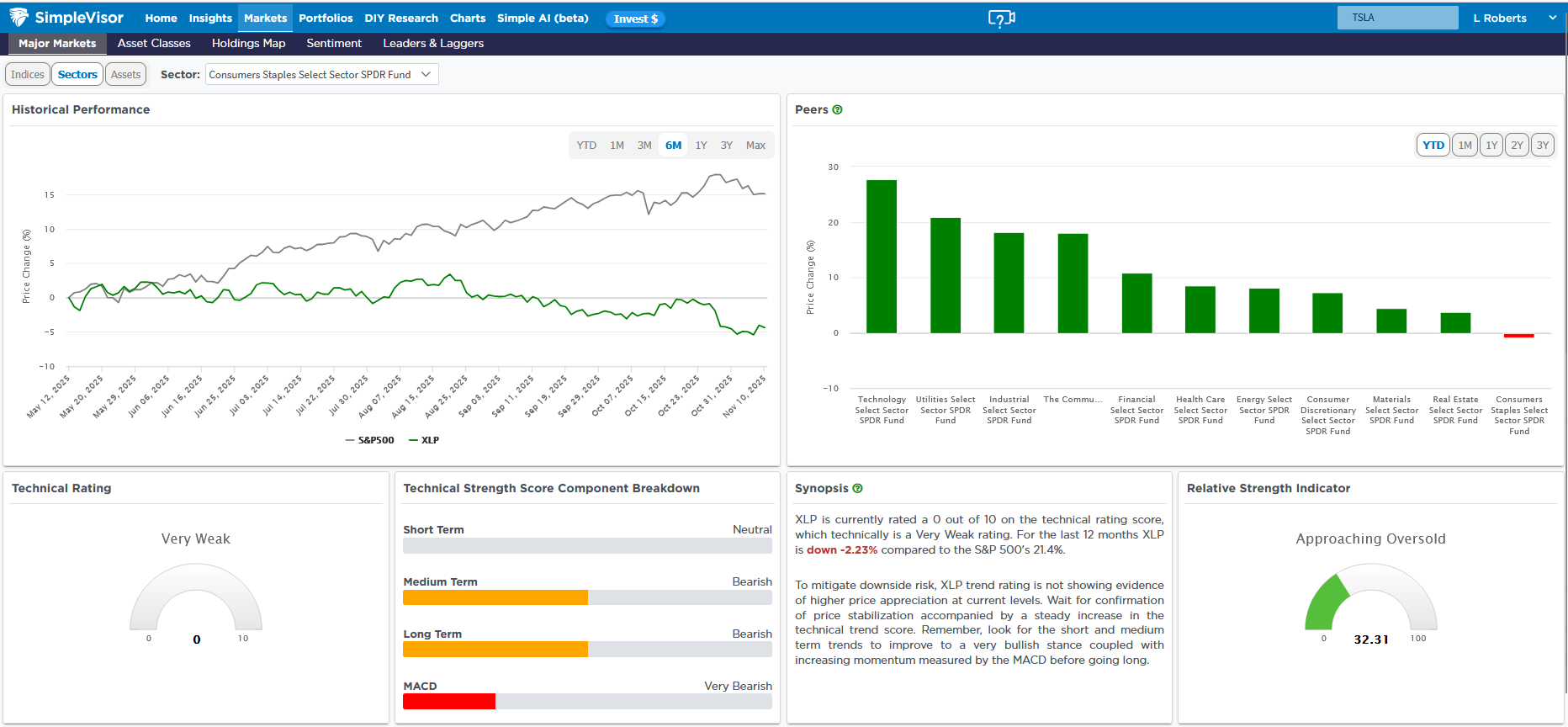This screenshot has height=727, width=1568.
Task: Switch to the Holdings Map tab
Action: [248, 43]
